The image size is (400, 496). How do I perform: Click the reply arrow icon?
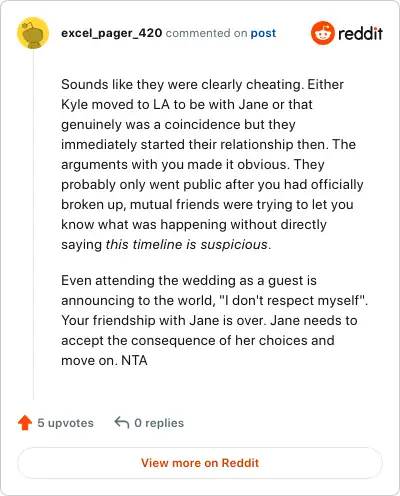click(122, 423)
